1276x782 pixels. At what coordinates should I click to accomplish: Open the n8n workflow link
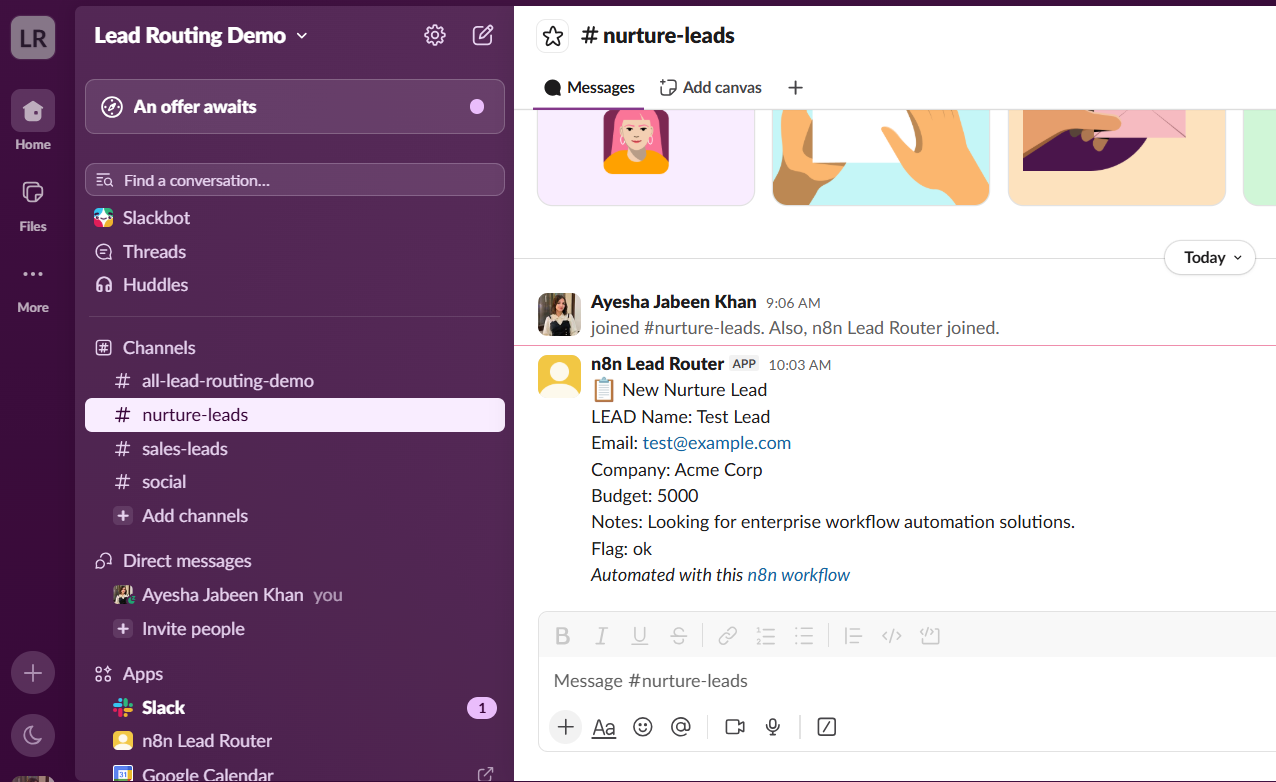tap(799, 575)
